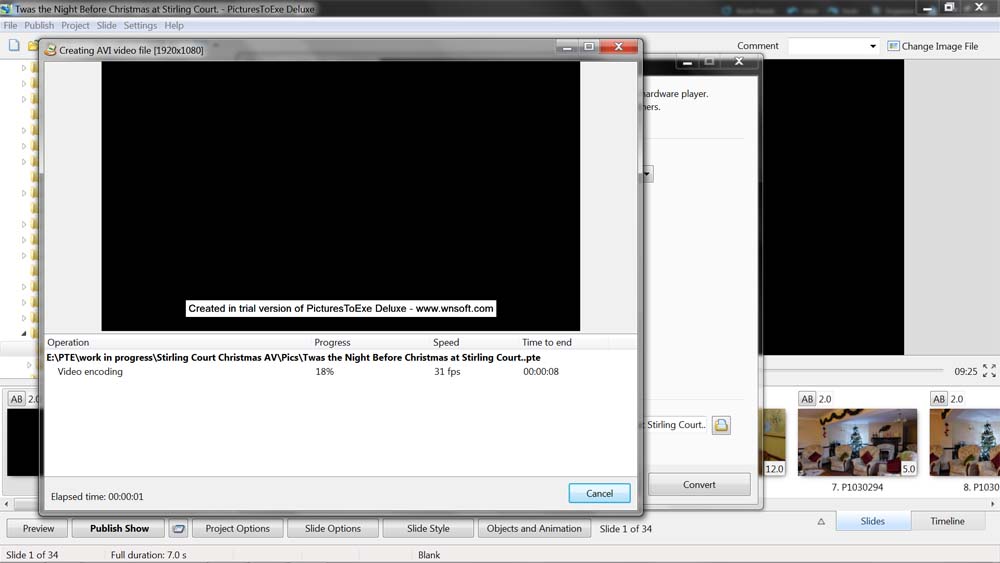Open the Settings menu
This screenshot has width=1000, height=563.
[140, 26]
